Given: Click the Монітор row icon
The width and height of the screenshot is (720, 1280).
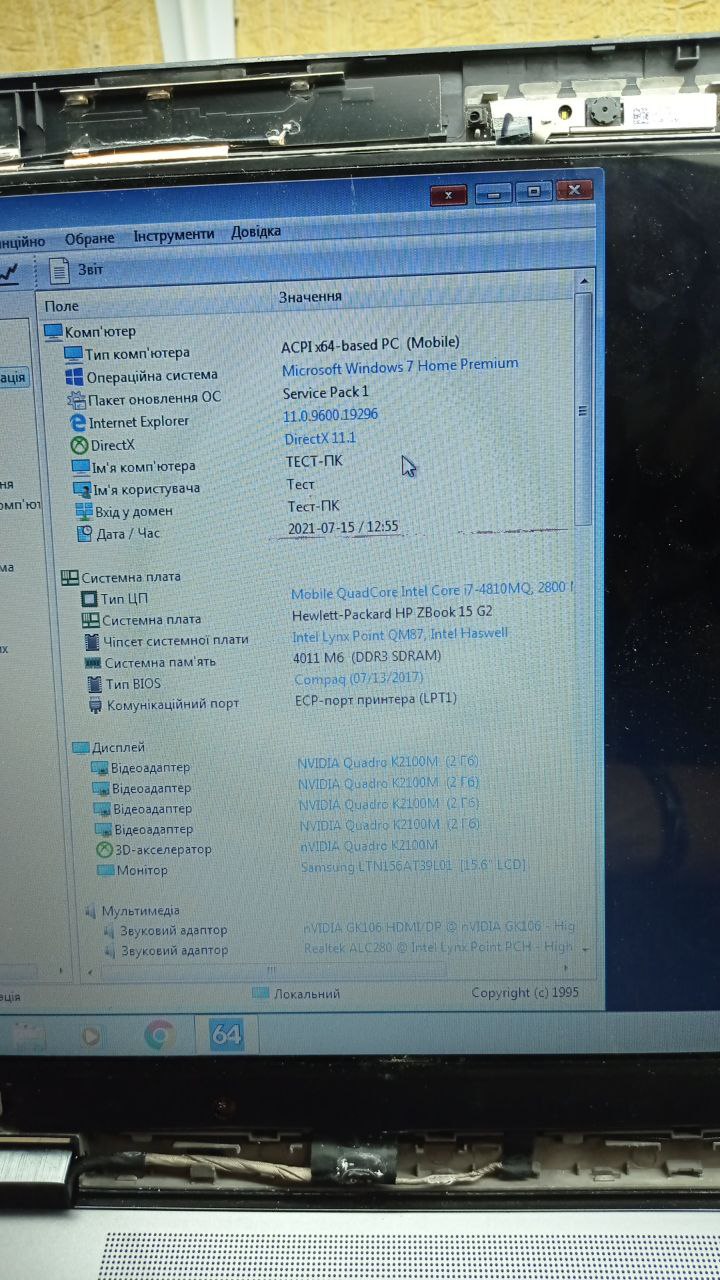Looking at the screenshot, I should [x=105, y=870].
